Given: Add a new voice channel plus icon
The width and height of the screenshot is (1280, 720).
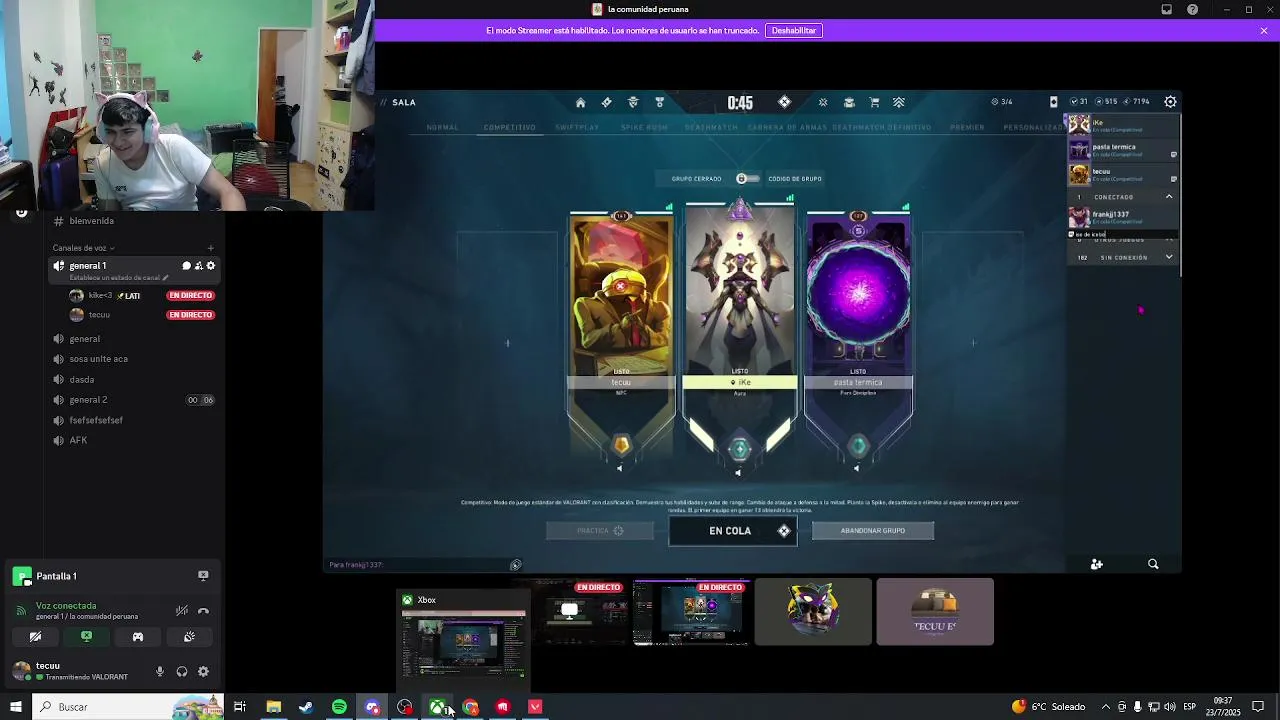Looking at the screenshot, I should pos(210,248).
